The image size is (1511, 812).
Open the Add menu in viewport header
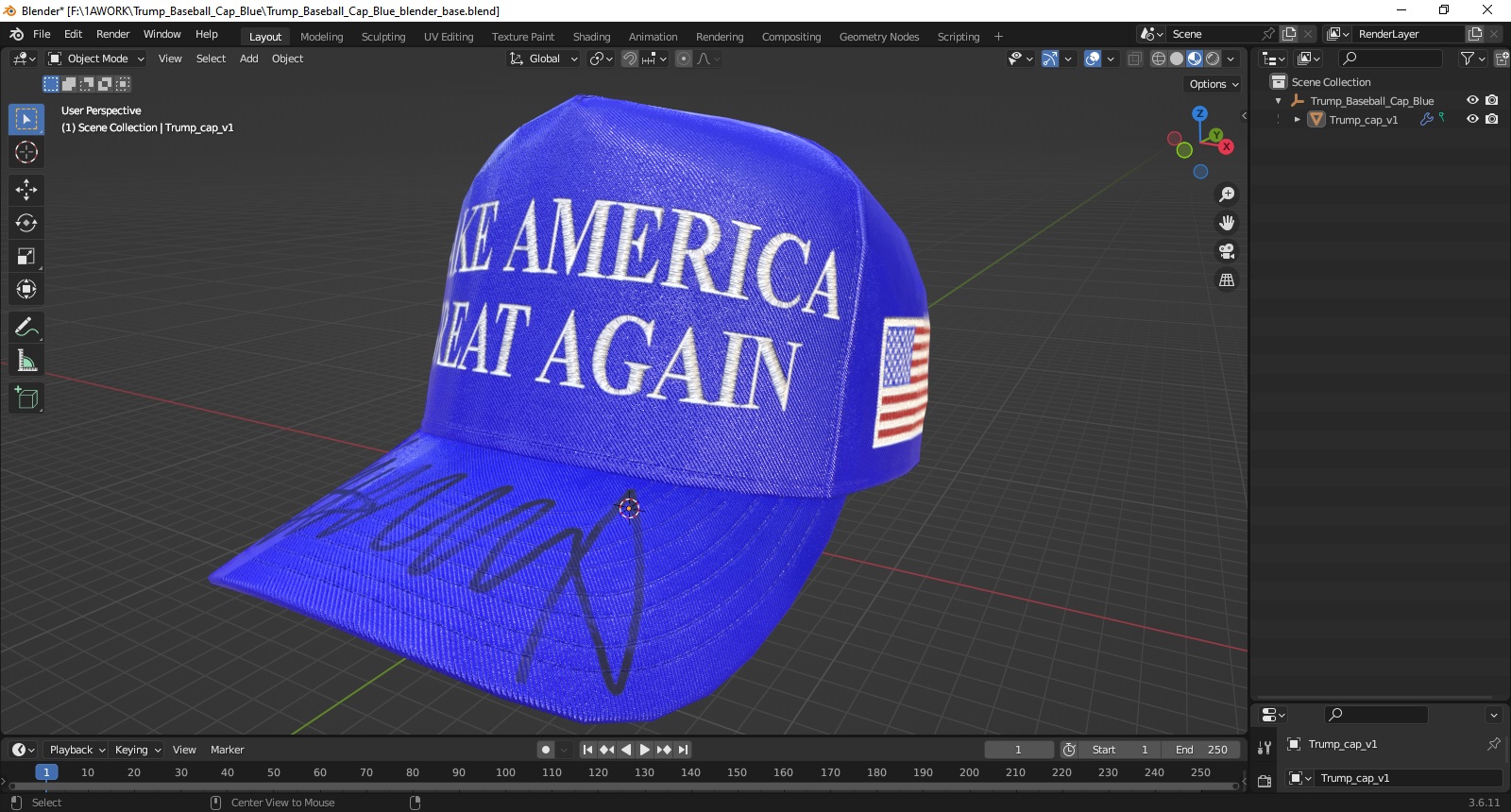248,59
